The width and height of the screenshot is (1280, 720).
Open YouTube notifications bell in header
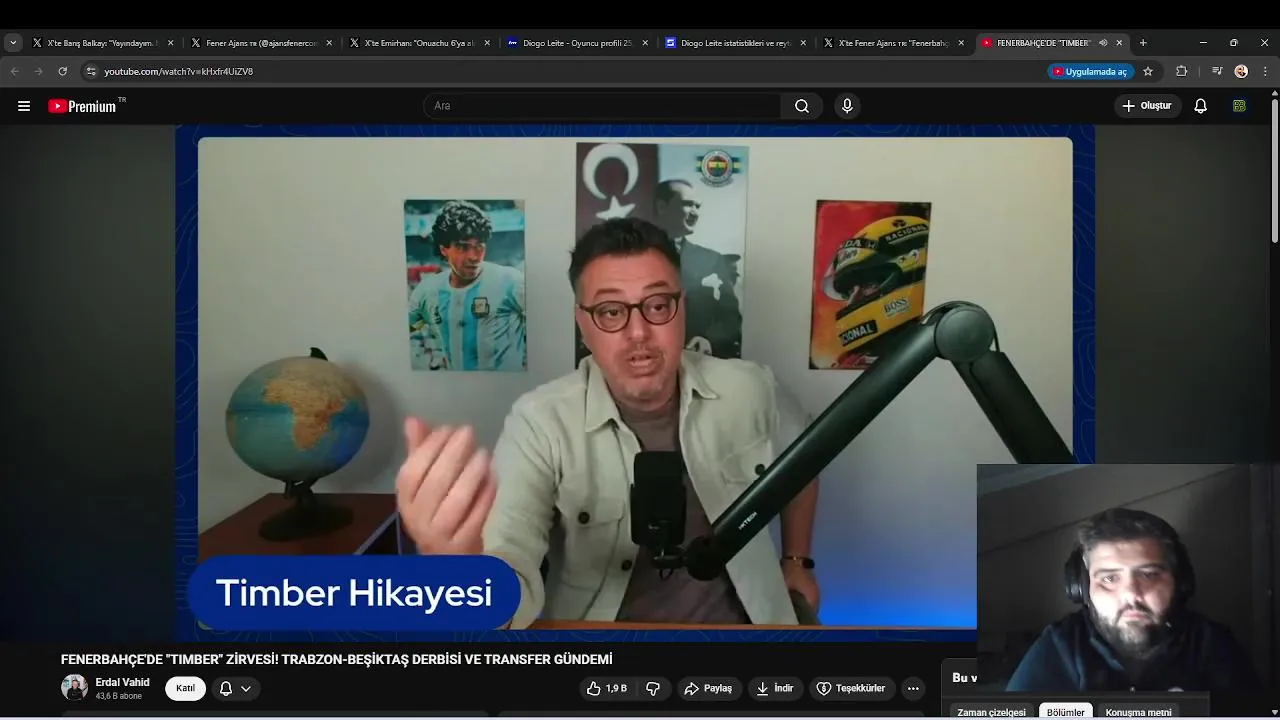tap(1200, 106)
